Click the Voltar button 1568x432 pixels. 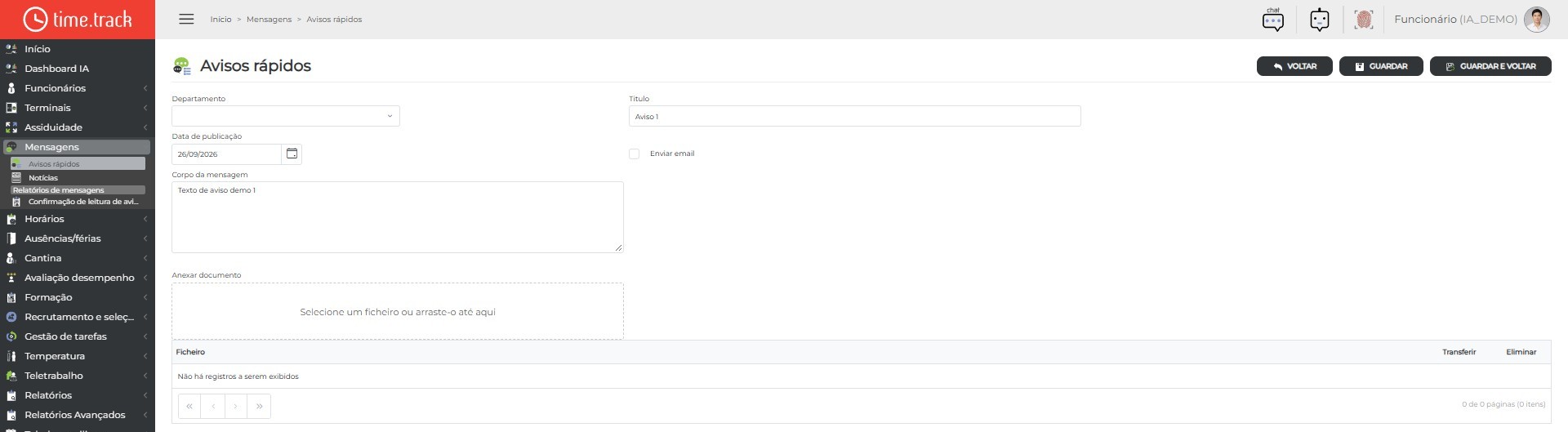(x=1294, y=66)
